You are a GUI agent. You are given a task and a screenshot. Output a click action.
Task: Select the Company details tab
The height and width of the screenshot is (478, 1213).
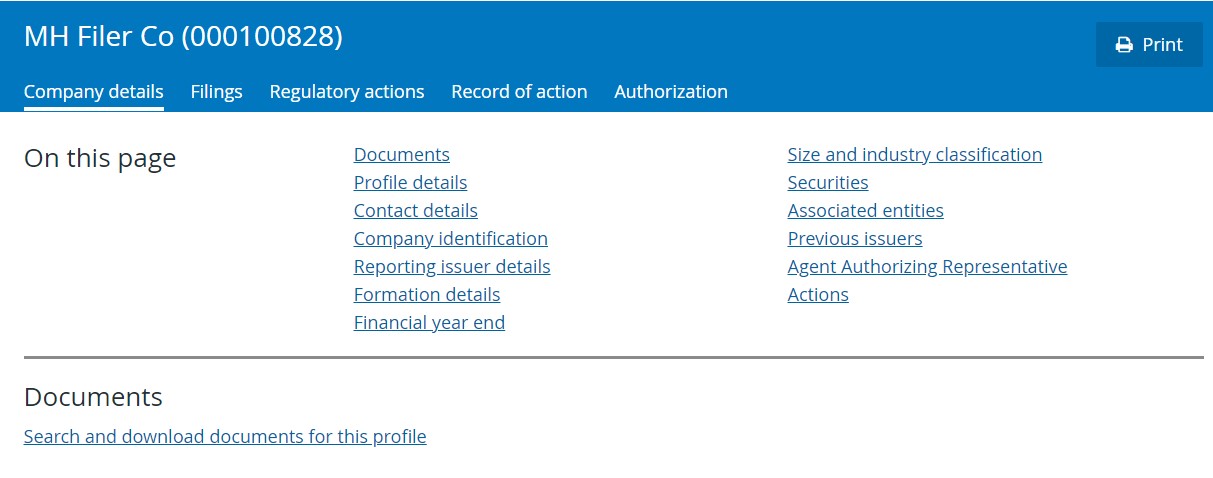click(94, 92)
